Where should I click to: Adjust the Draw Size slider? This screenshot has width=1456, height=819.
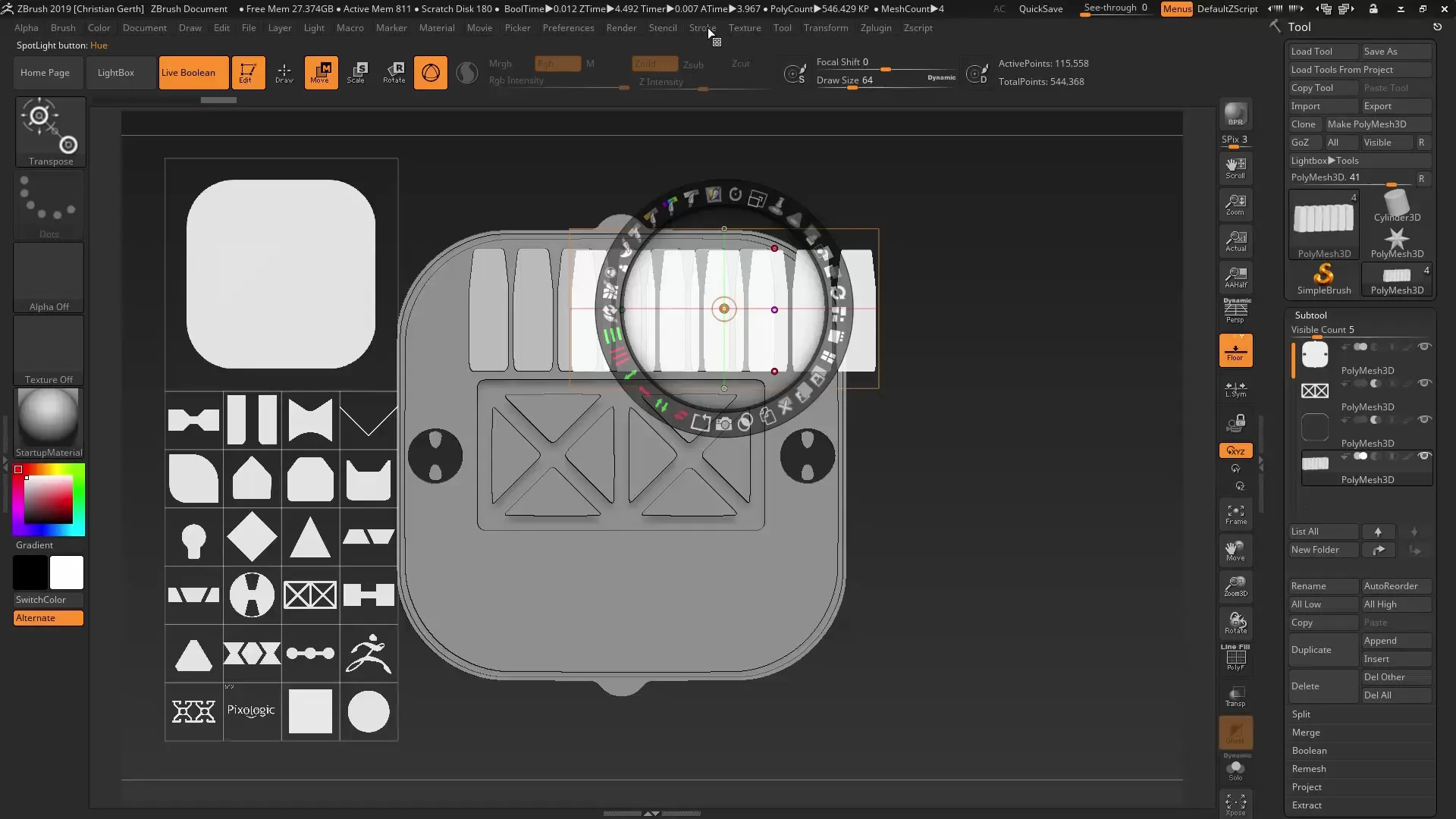(x=886, y=80)
